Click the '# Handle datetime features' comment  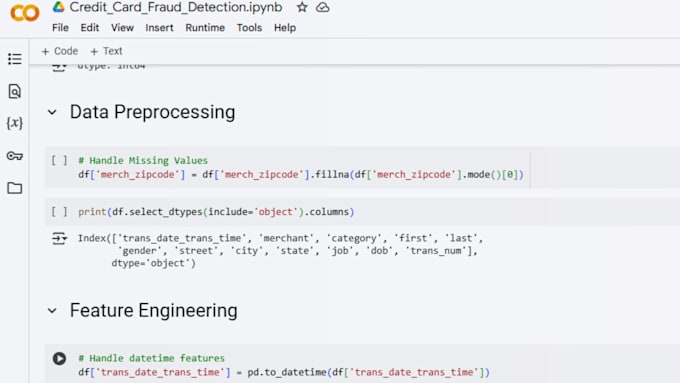coord(151,358)
